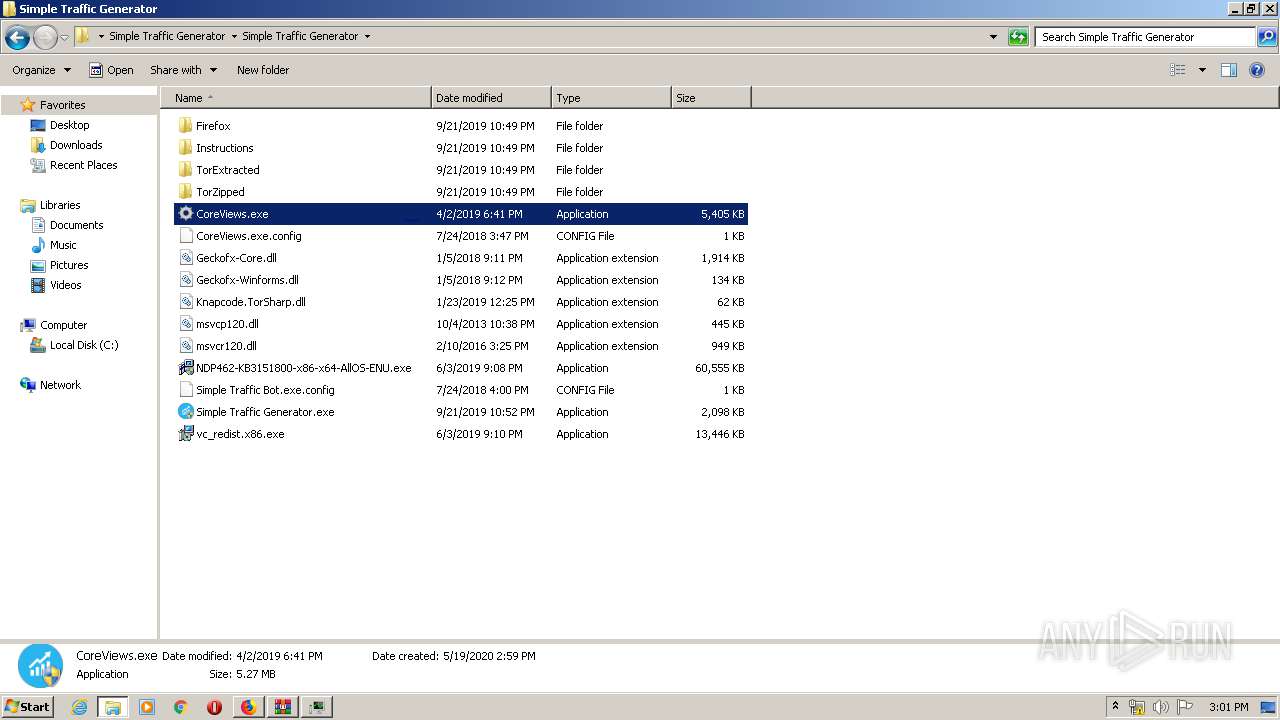Select the msvcp120.dll file
This screenshot has width=1280, height=720.
461,324
